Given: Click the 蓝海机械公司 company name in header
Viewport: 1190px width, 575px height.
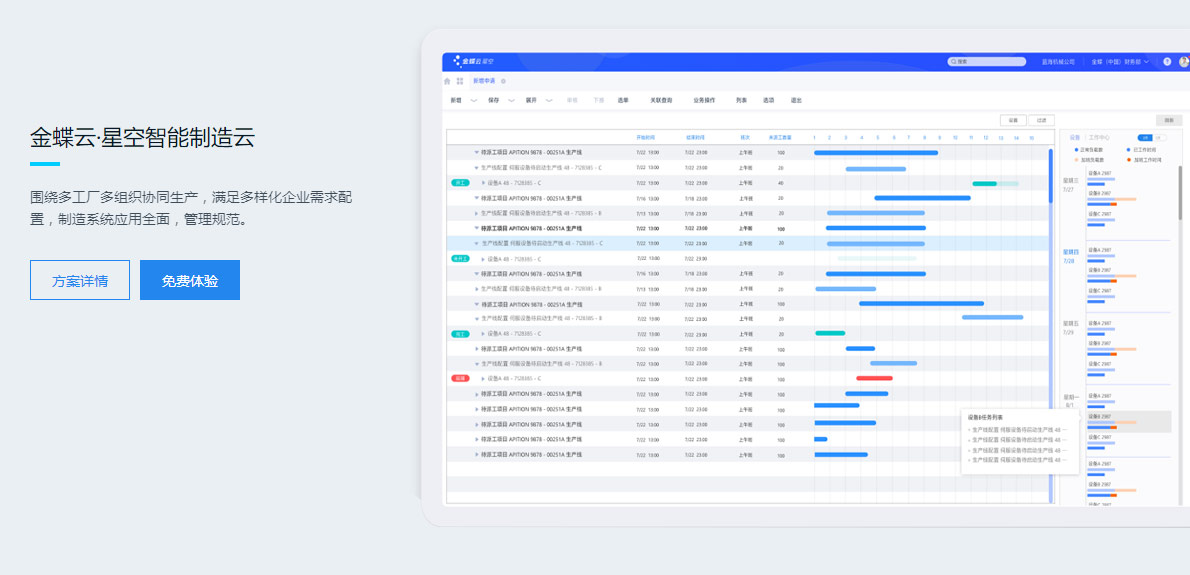Looking at the screenshot, I should tap(1058, 61).
